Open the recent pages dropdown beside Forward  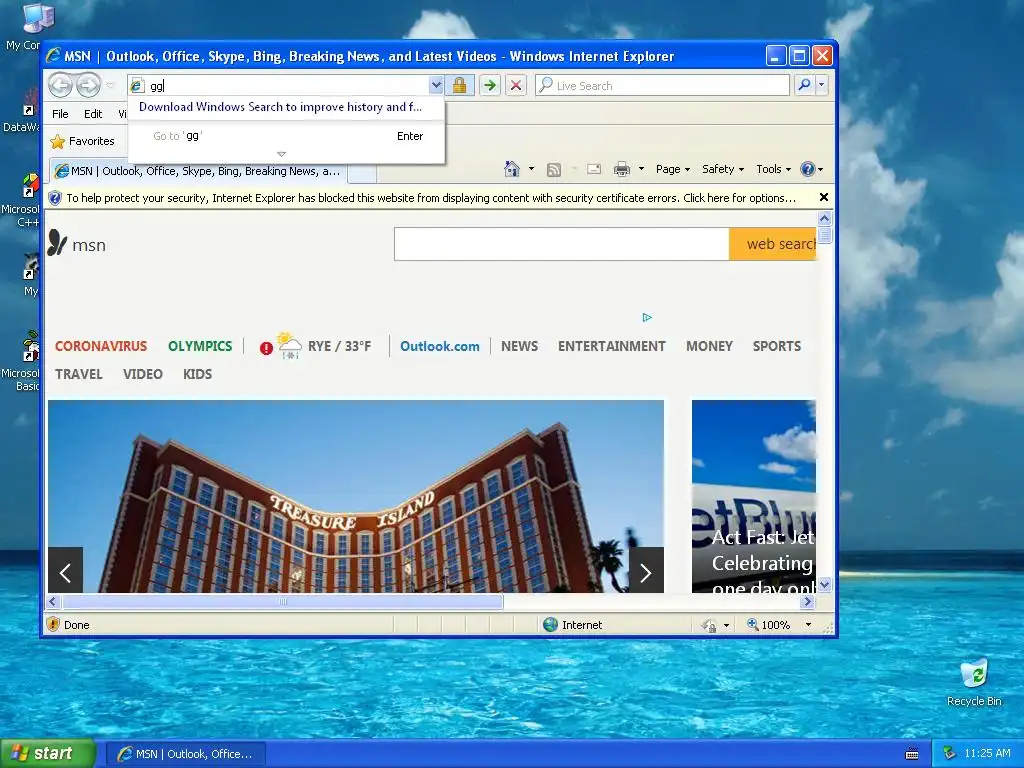pyautogui.click(x=110, y=86)
